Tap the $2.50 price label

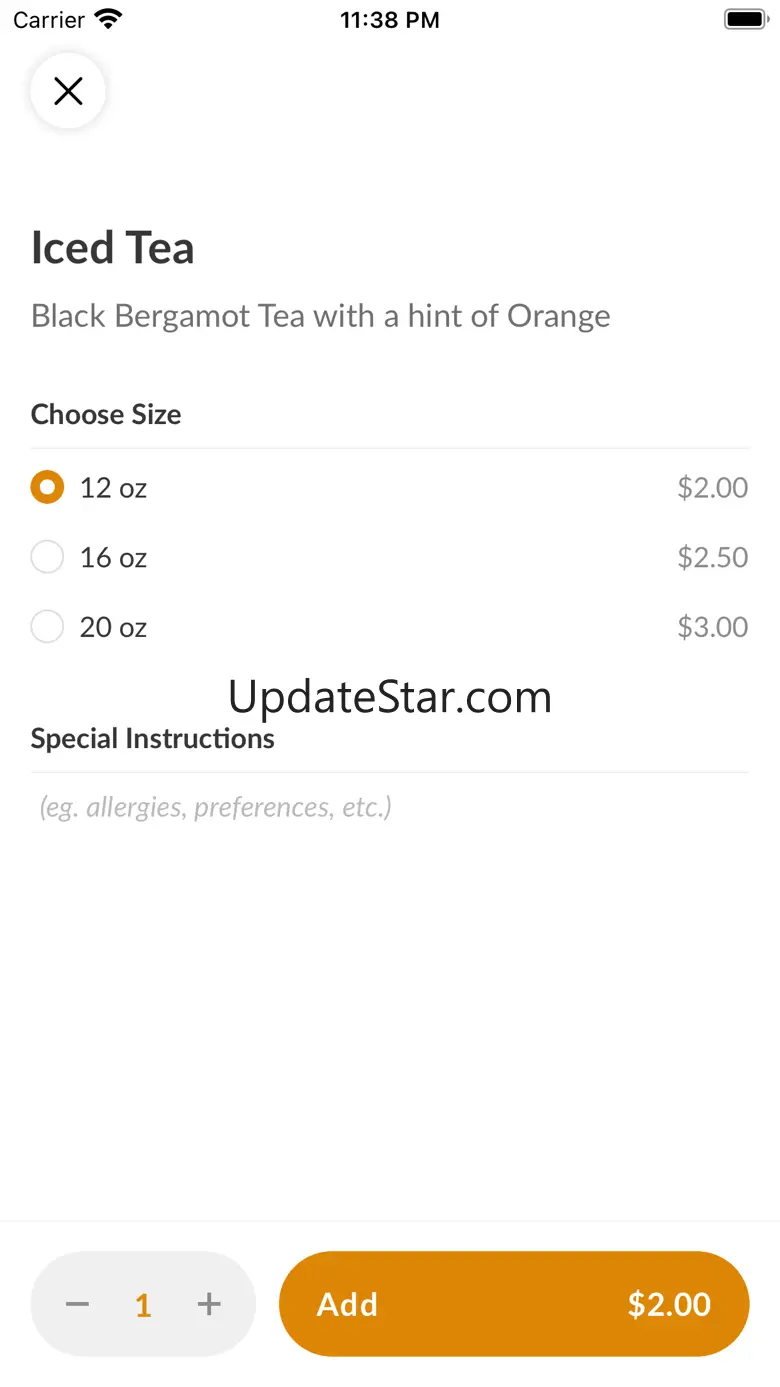(x=712, y=557)
